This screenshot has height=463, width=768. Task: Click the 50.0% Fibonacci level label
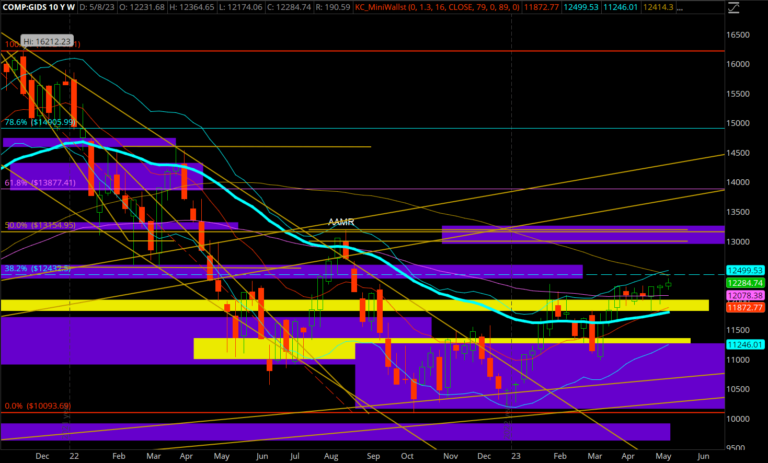pos(40,226)
